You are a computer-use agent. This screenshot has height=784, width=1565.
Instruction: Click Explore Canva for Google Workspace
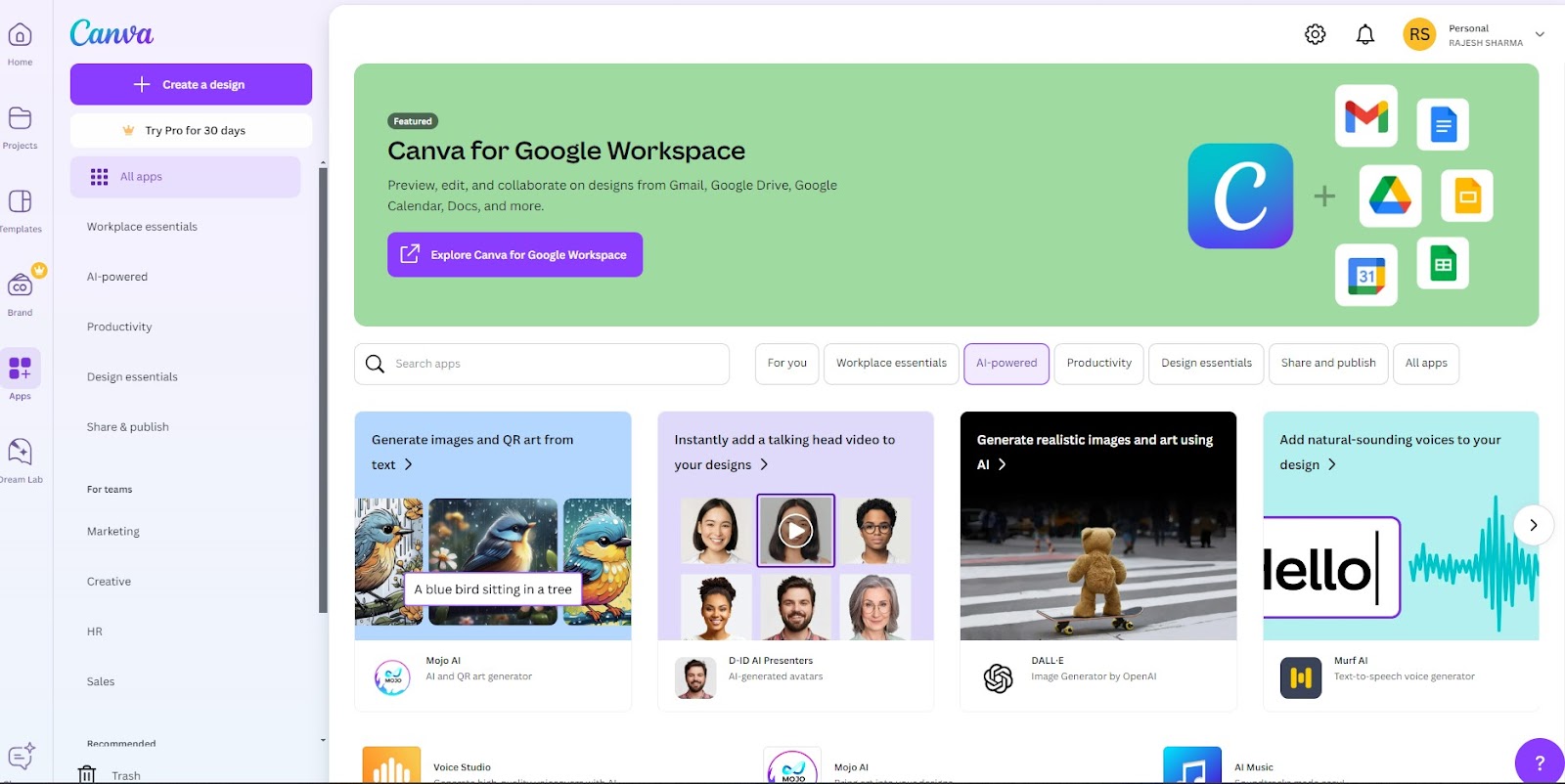(x=514, y=254)
